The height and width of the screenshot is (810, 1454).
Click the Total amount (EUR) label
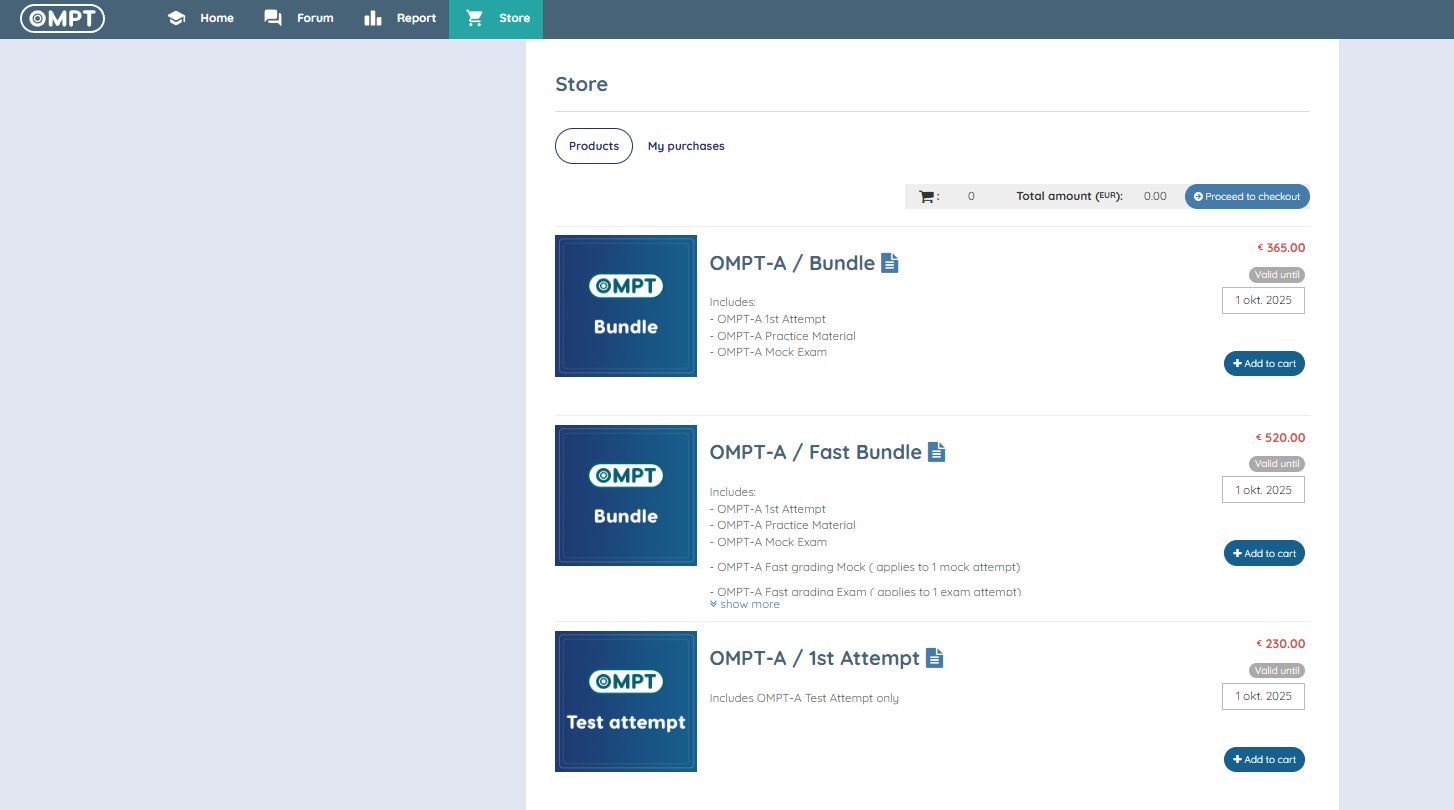[1069, 197]
